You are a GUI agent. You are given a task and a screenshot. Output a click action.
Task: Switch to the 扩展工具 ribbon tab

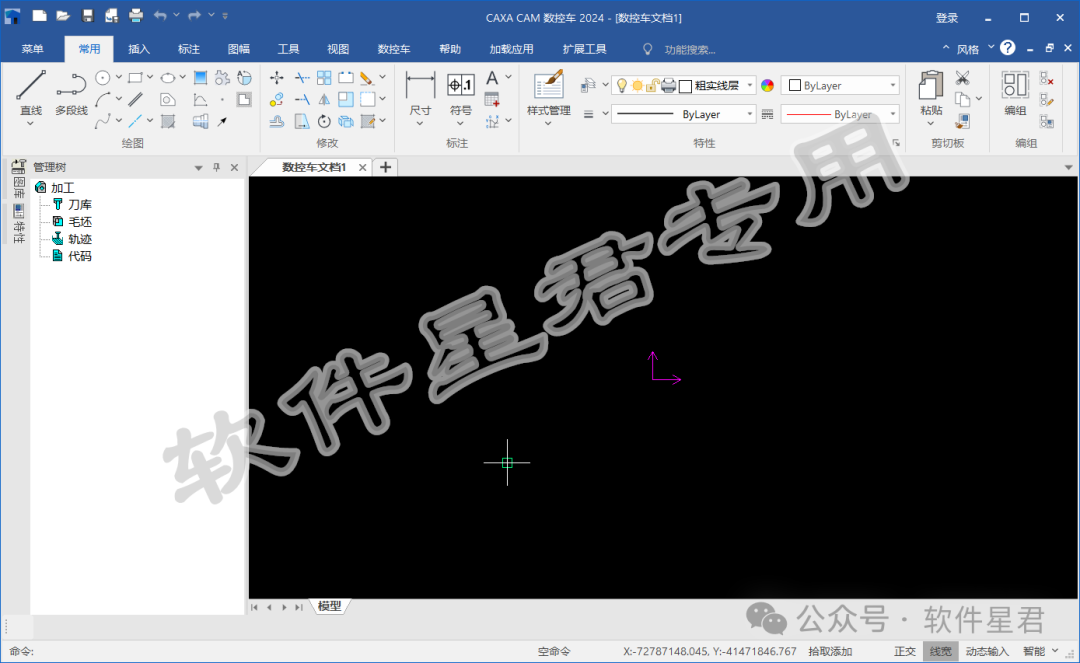pos(584,49)
